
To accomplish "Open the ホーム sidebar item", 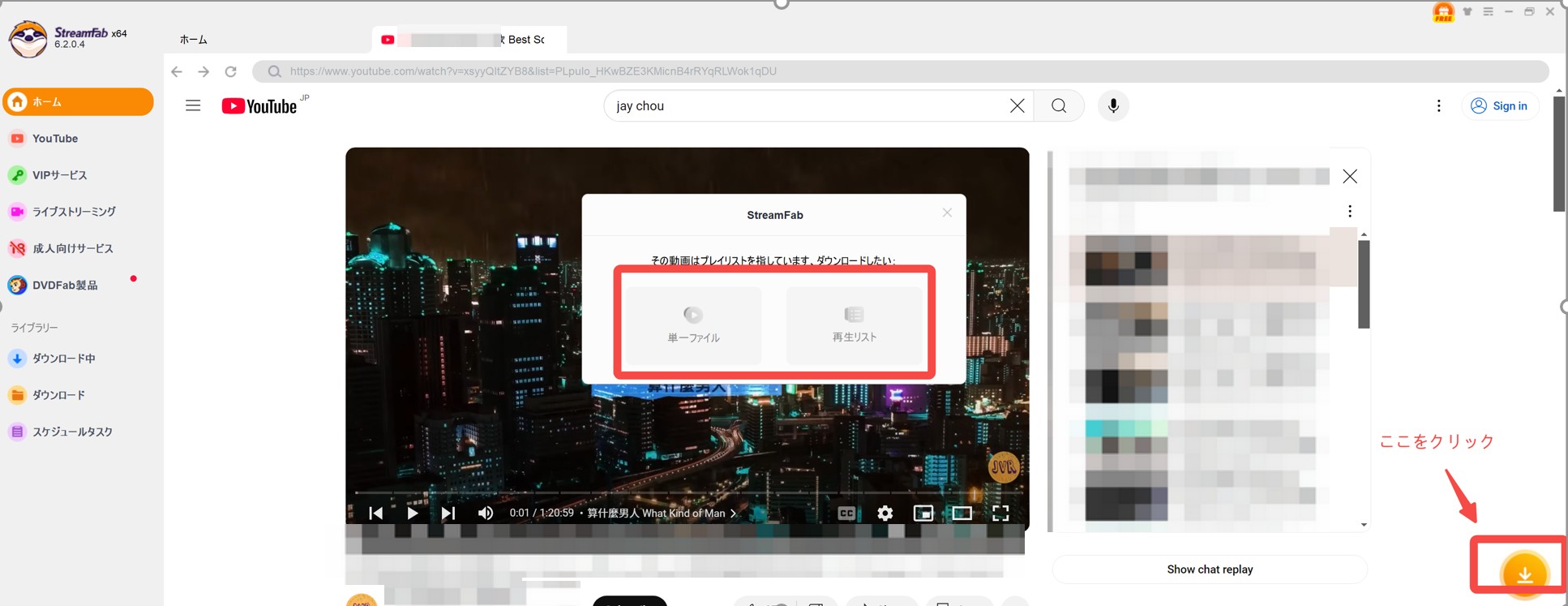I will pos(78,102).
